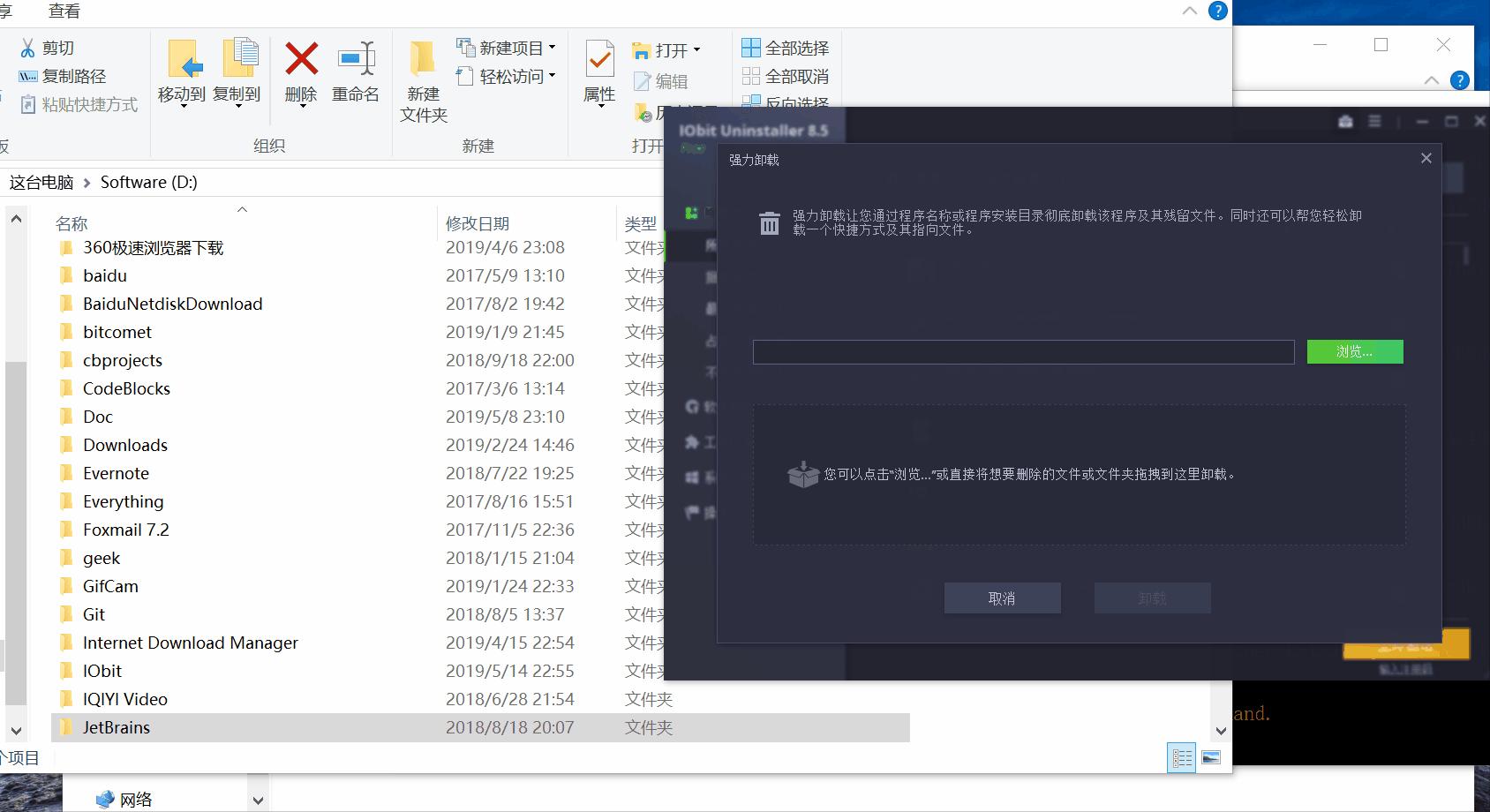
Task: Click the ribbon chevron in the rear window
Action: 1432,80
